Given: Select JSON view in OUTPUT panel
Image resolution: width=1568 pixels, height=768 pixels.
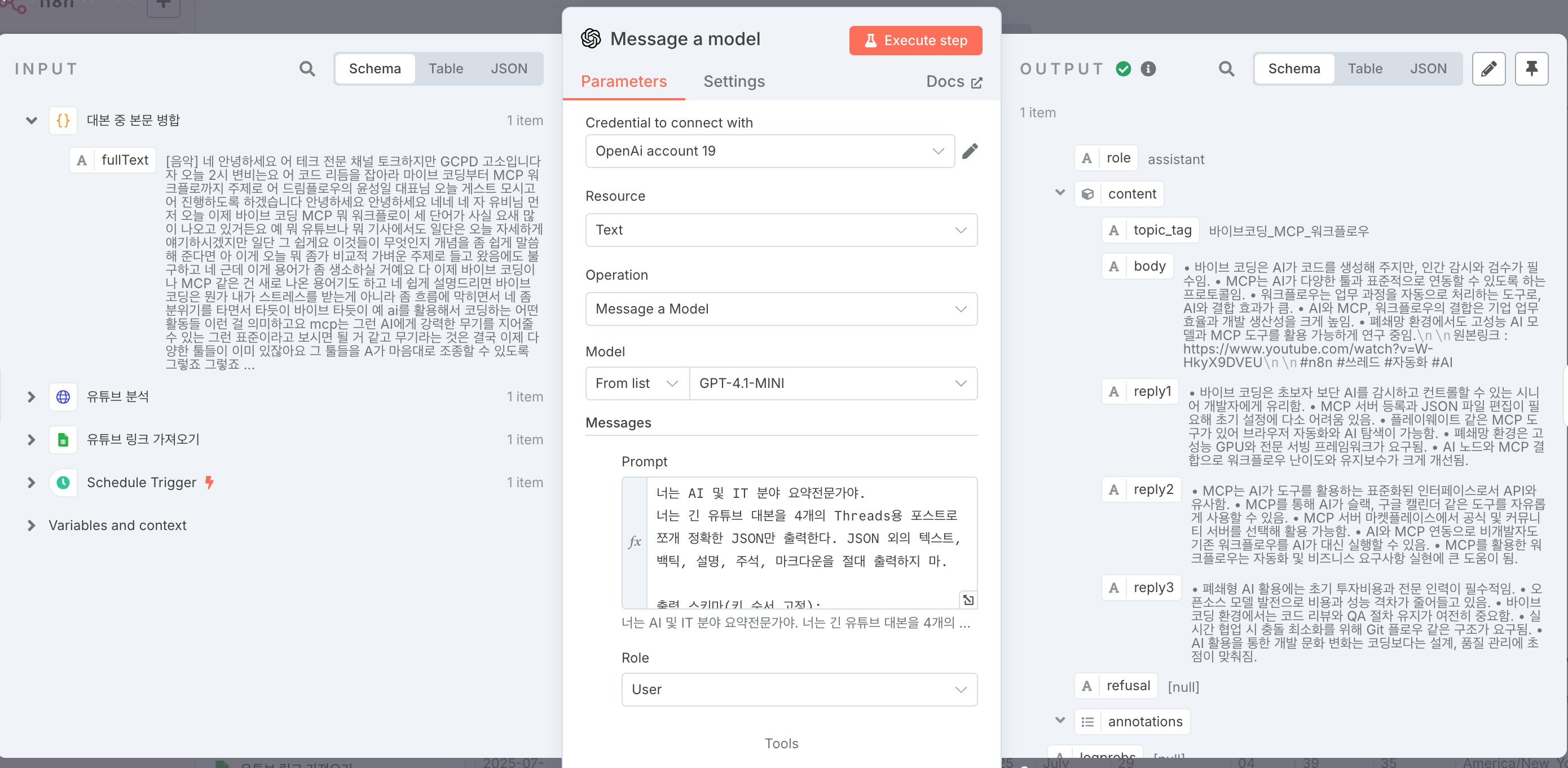Looking at the screenshot, I should pyautogui.click(x=1428, y=69).
